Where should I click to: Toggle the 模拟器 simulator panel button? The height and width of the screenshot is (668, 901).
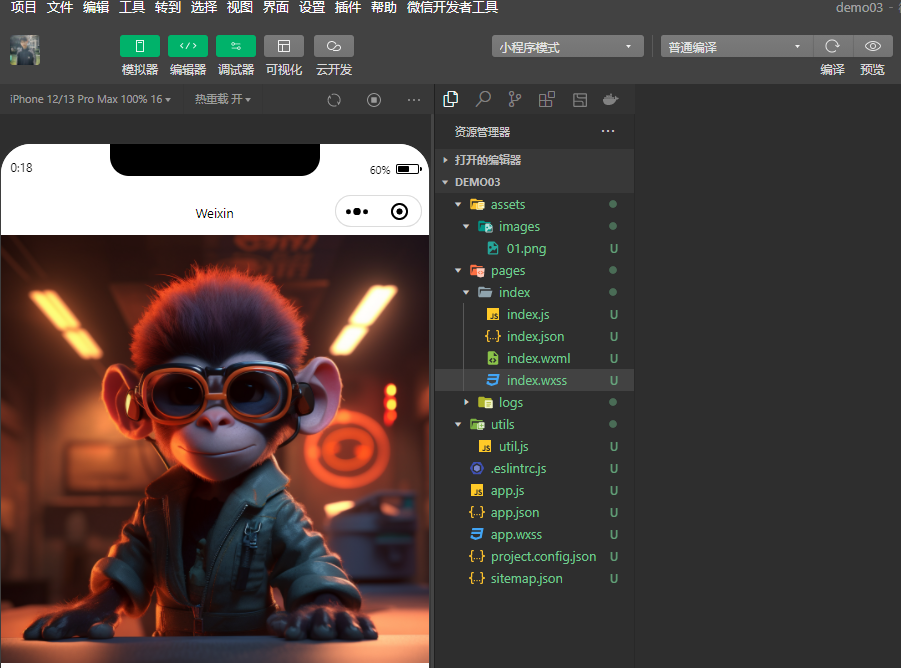tap(140, 46)
